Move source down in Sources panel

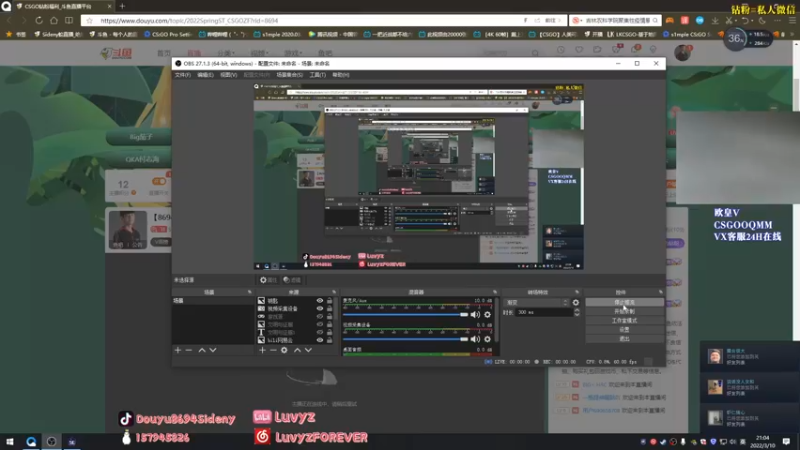point(309,351)
